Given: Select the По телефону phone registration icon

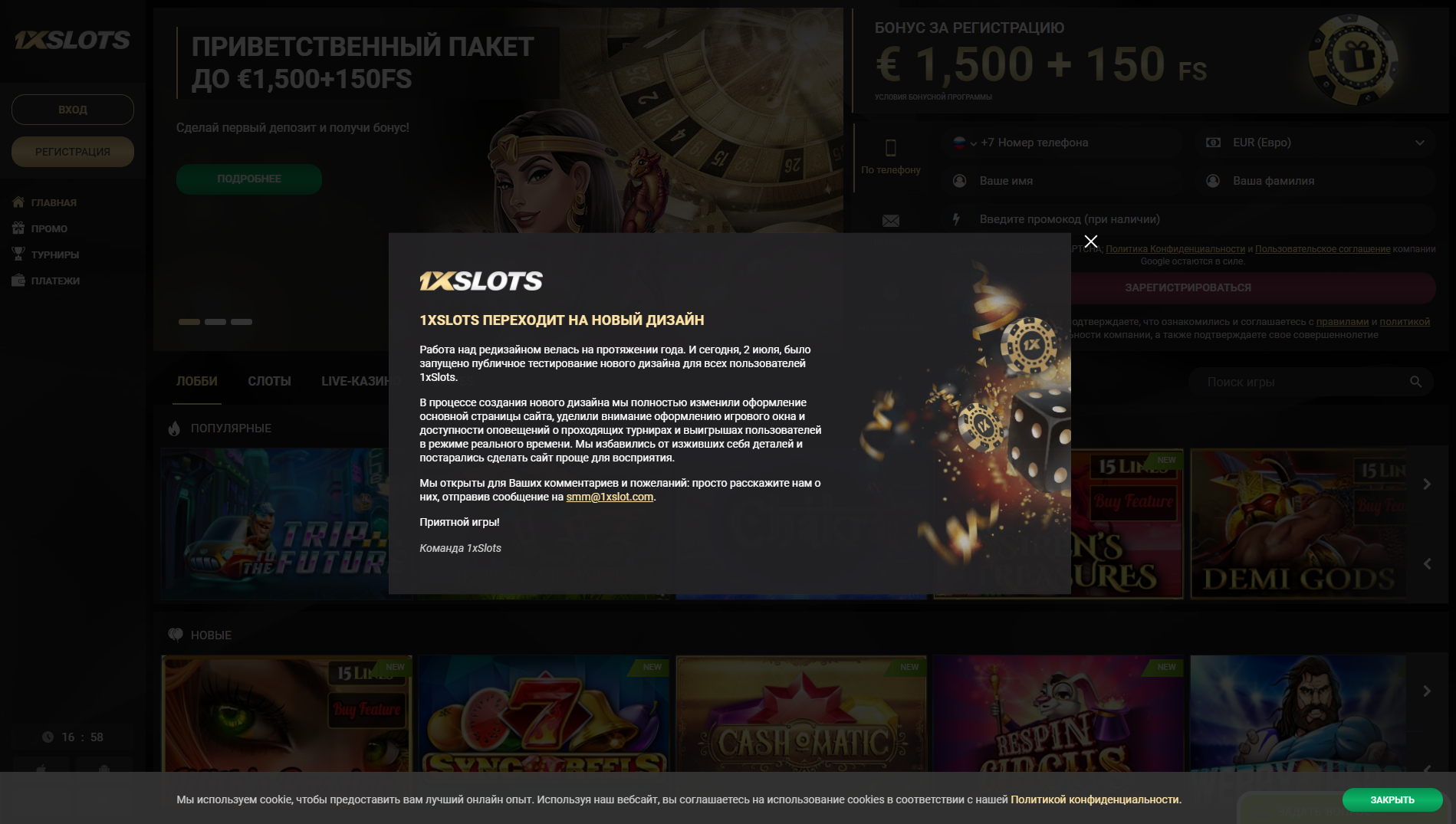Looking at the screenshot, I should [x=890, y=147].
